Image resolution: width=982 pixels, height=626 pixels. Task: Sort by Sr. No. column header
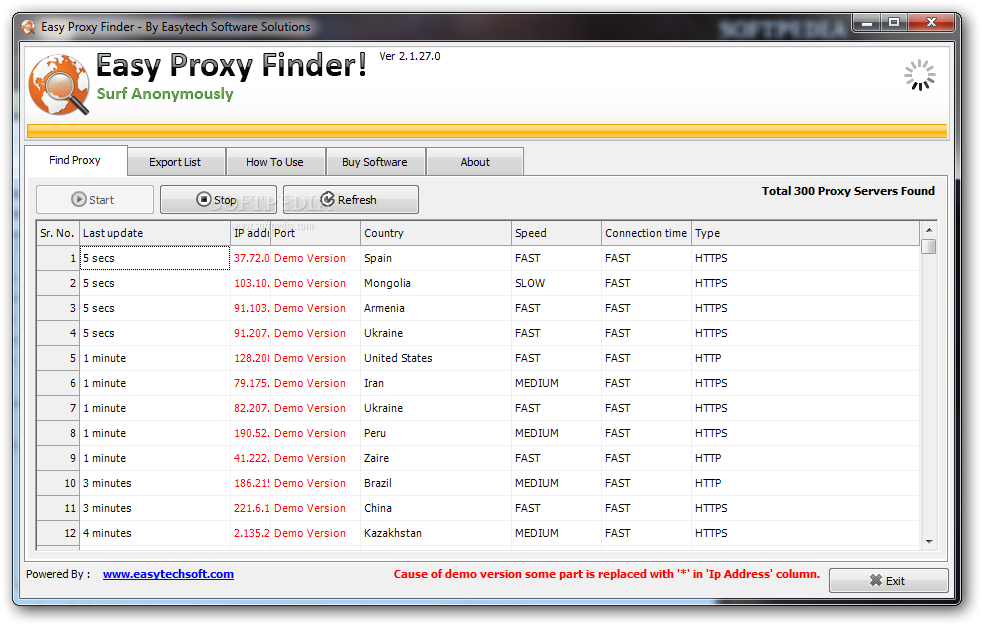point(58,233)
